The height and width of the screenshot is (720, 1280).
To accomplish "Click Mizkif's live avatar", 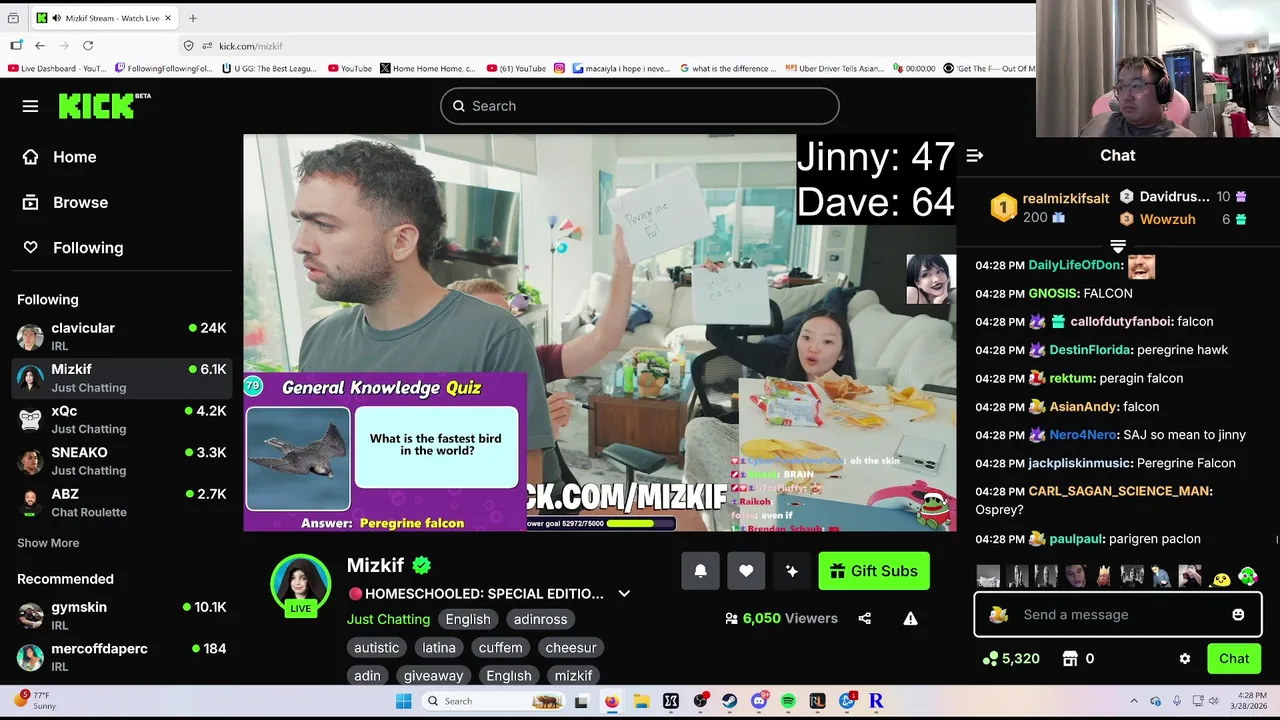I will [301, 583].
